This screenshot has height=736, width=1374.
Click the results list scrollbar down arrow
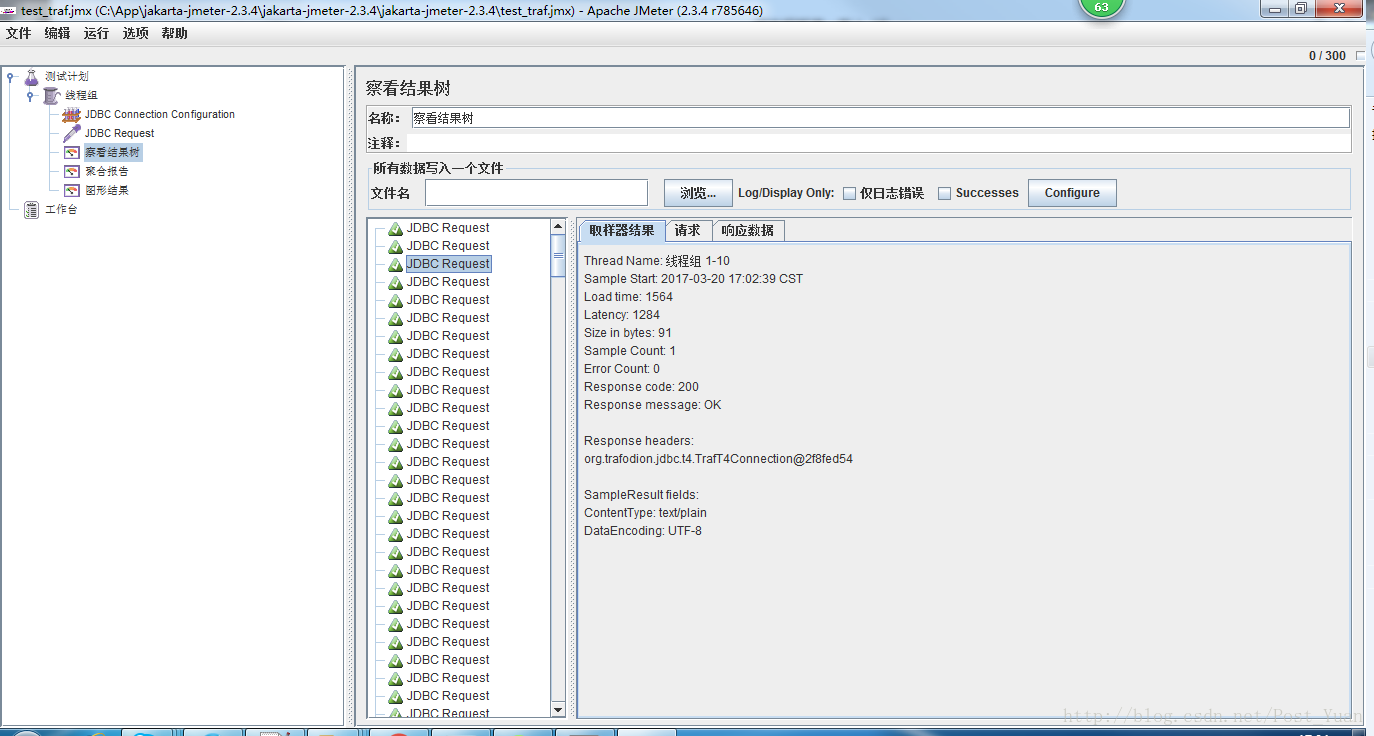tap(558, 710)
